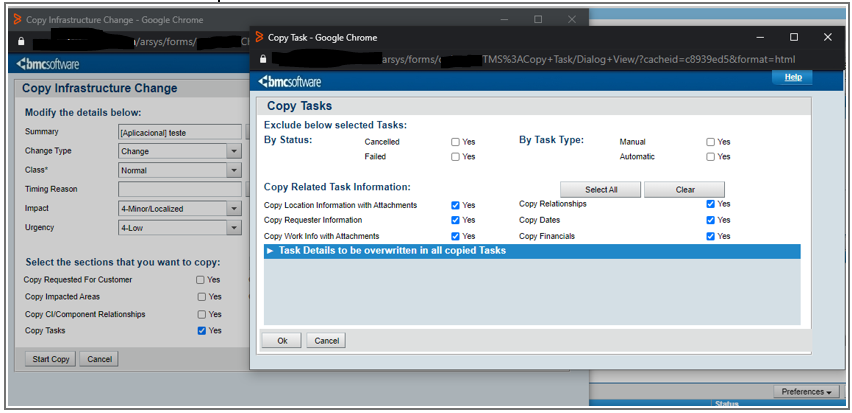Check Copy Impacted Areas option

(202, 297)
